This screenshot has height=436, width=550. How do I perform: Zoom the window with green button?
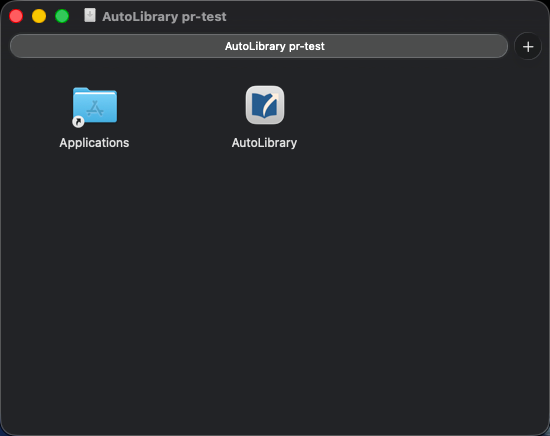pos(62,16)
